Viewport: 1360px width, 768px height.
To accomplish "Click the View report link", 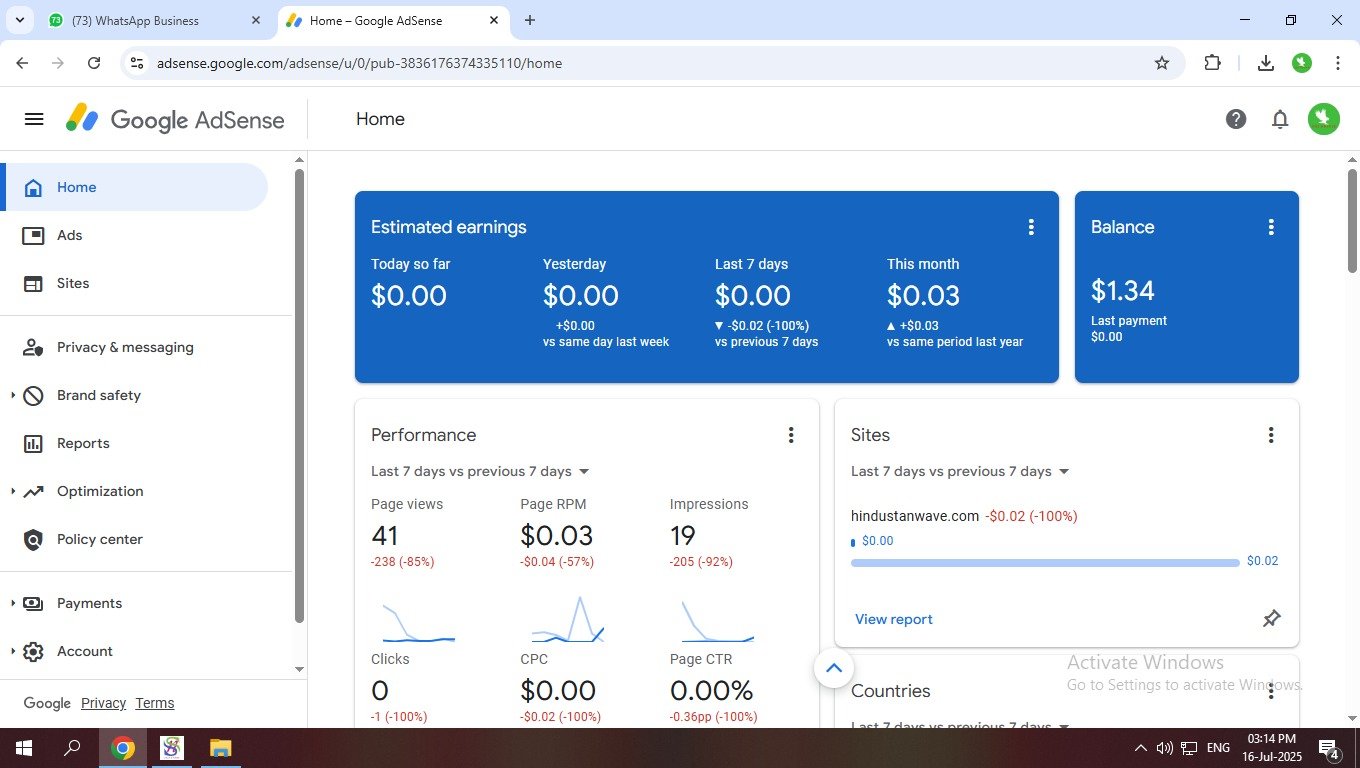I will 894,619.
